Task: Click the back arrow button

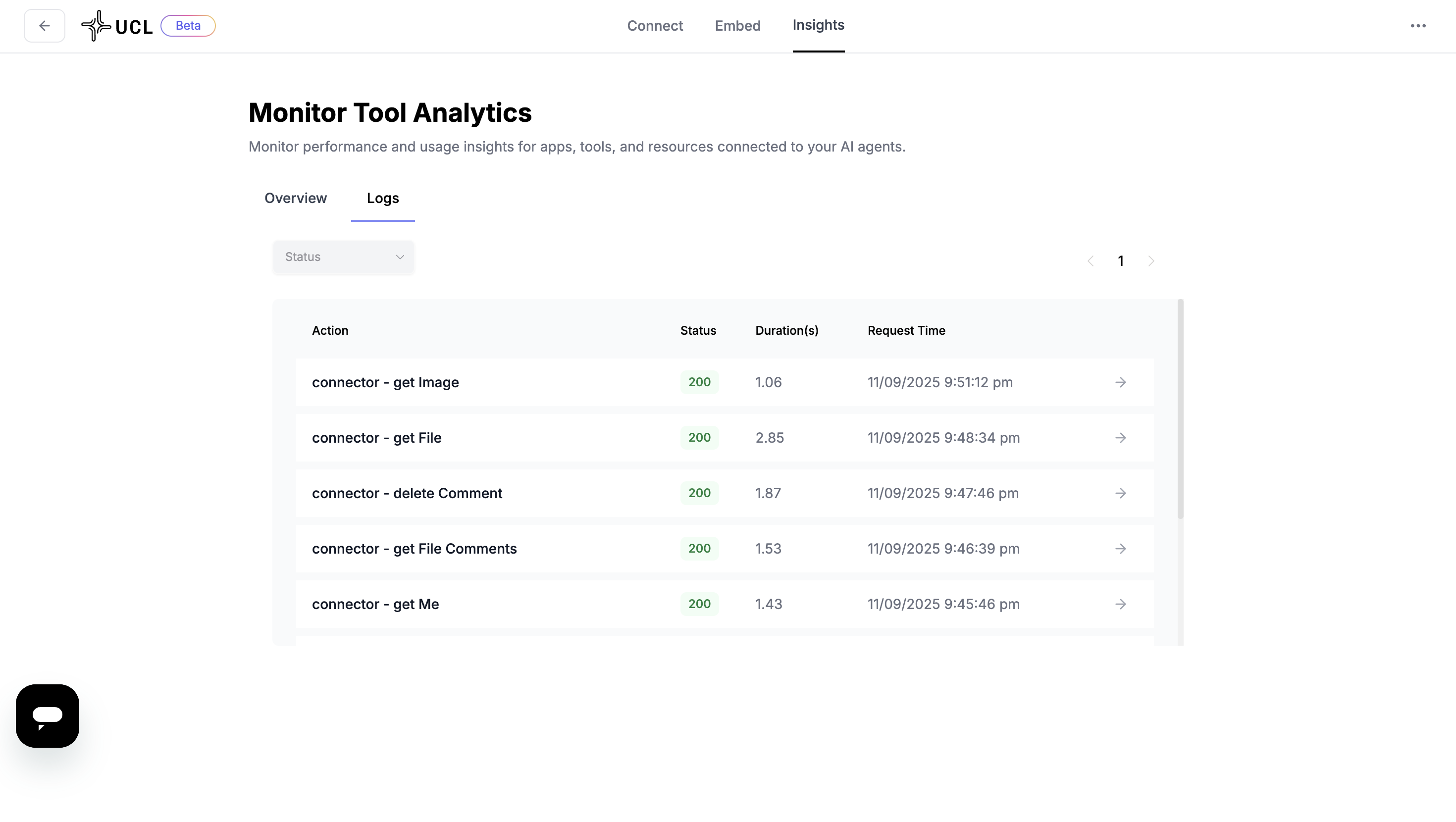Action: 44,26
